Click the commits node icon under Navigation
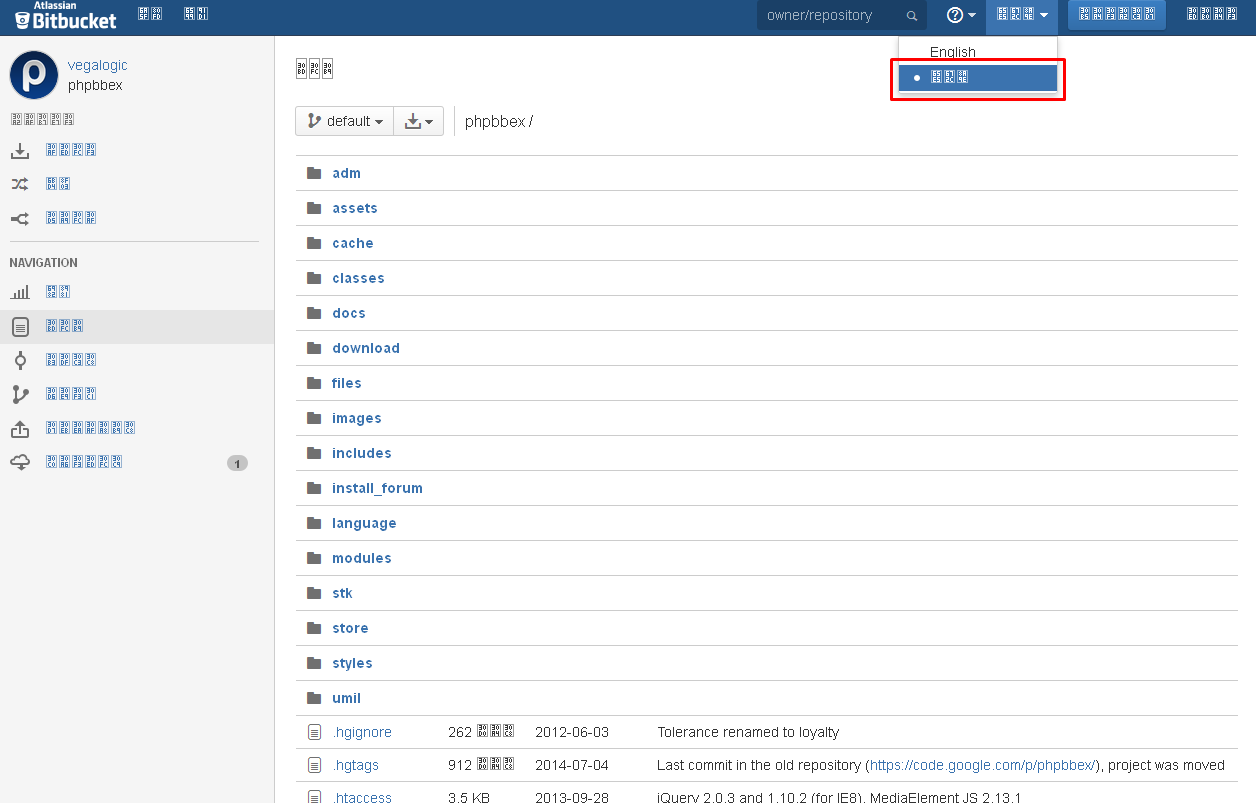 20,360
